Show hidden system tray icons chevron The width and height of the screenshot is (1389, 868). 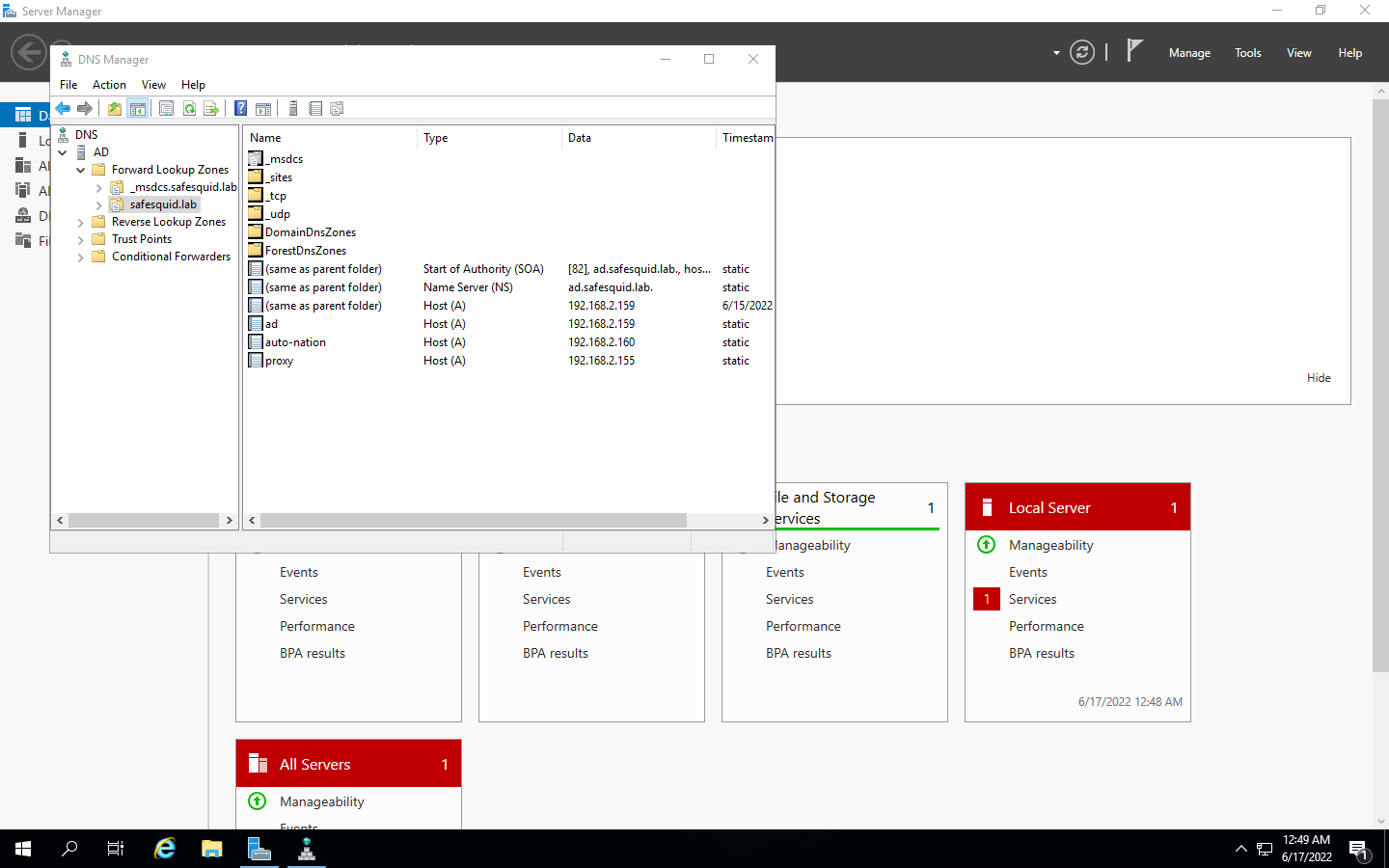click(x=1240, y=850)
